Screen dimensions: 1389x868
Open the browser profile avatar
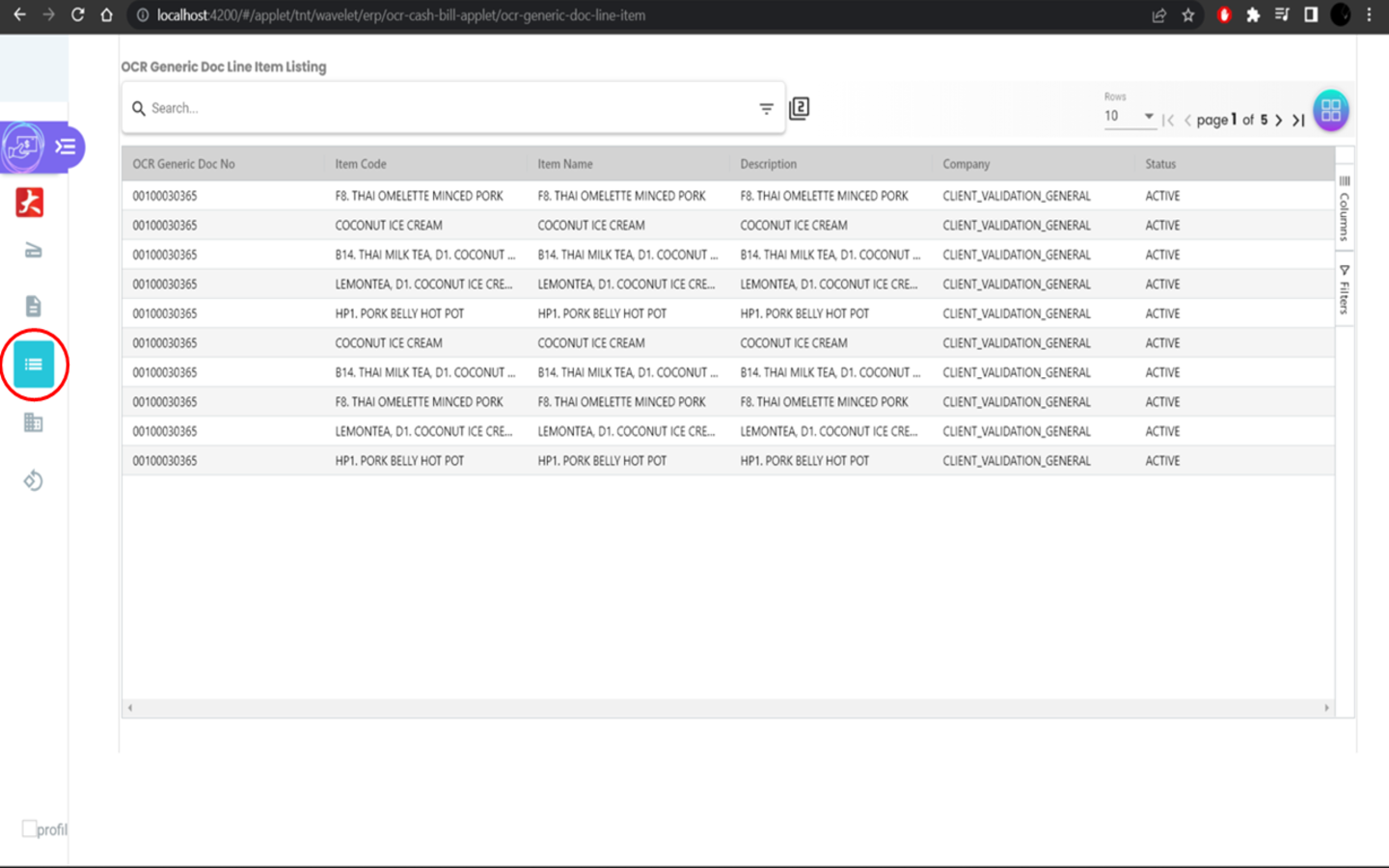coord(1341,15)
